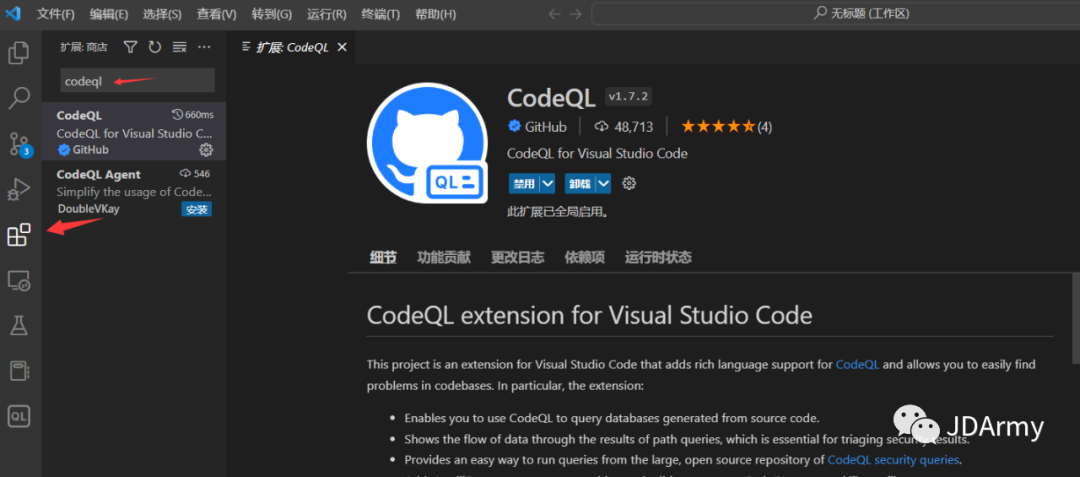Image resolution: width=1080 pixels, height=477 pixels.
Task: Install the CodeQL Agent extension
Action: click(x=196, y=209)
